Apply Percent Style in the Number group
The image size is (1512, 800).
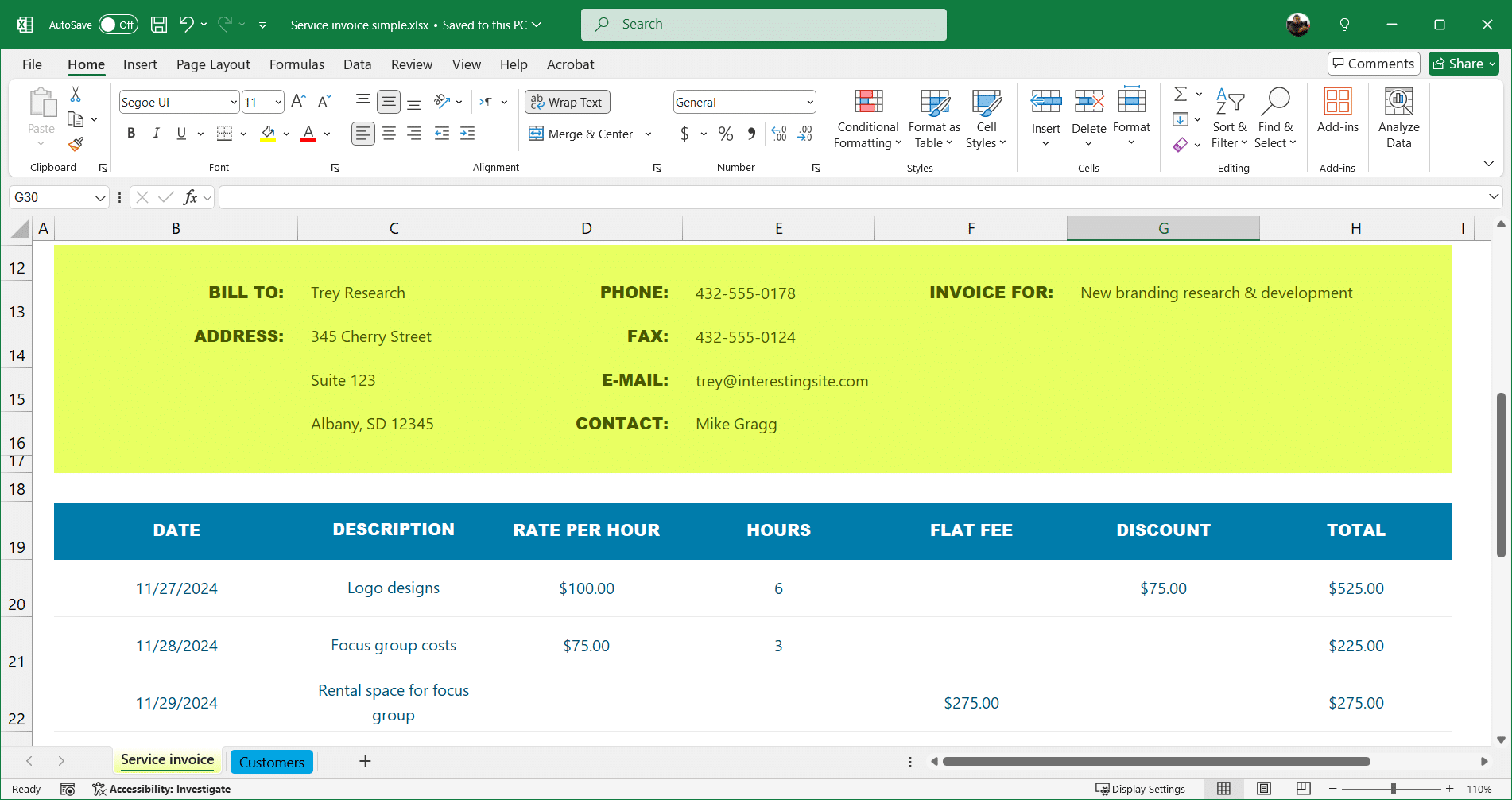pyautogui.click(x=725, y=134)
